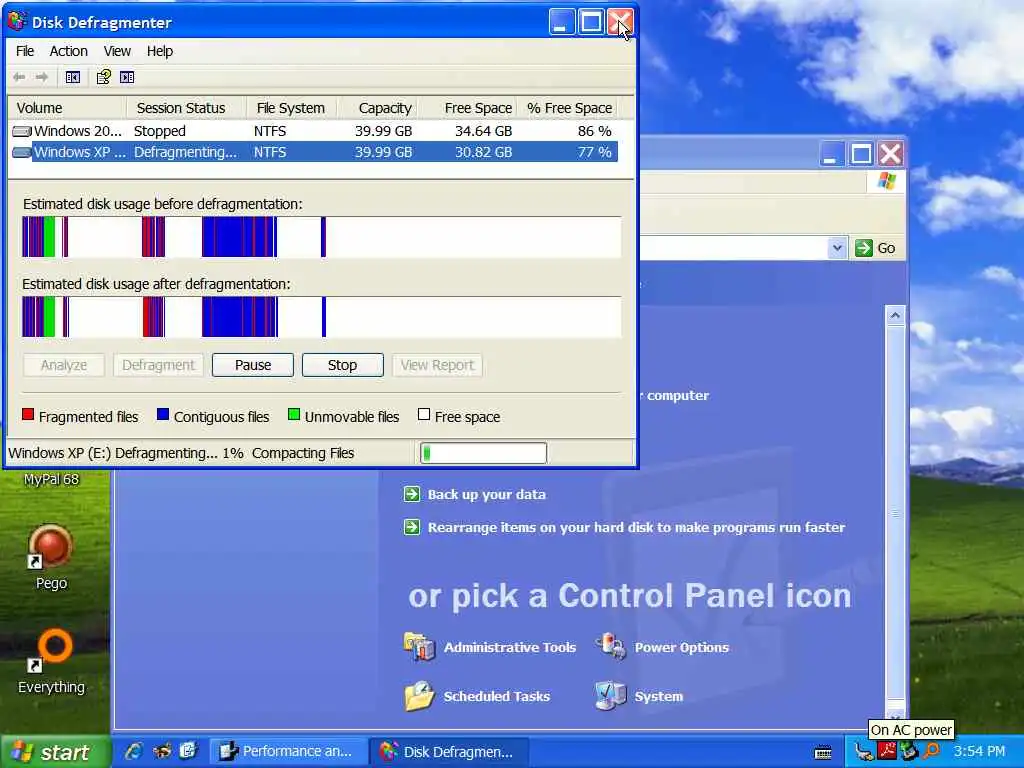Follow the Back up your data link

(x=487, y=494)
